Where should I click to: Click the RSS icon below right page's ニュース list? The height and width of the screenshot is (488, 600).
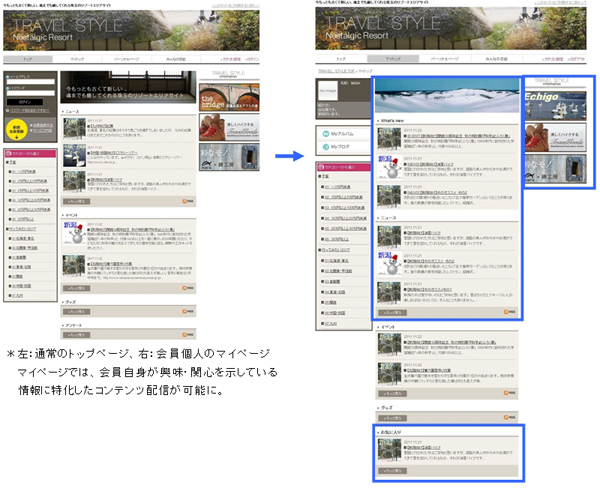(509, 312)
